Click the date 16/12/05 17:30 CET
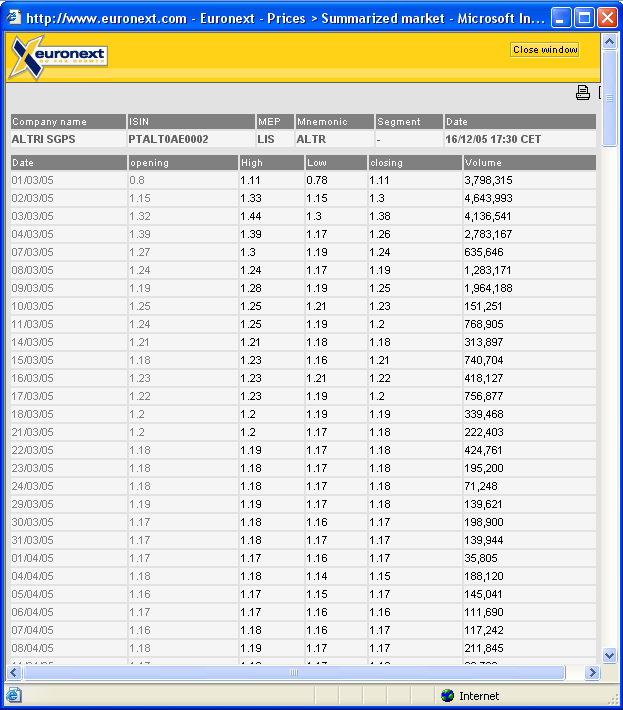 point(493,139)
